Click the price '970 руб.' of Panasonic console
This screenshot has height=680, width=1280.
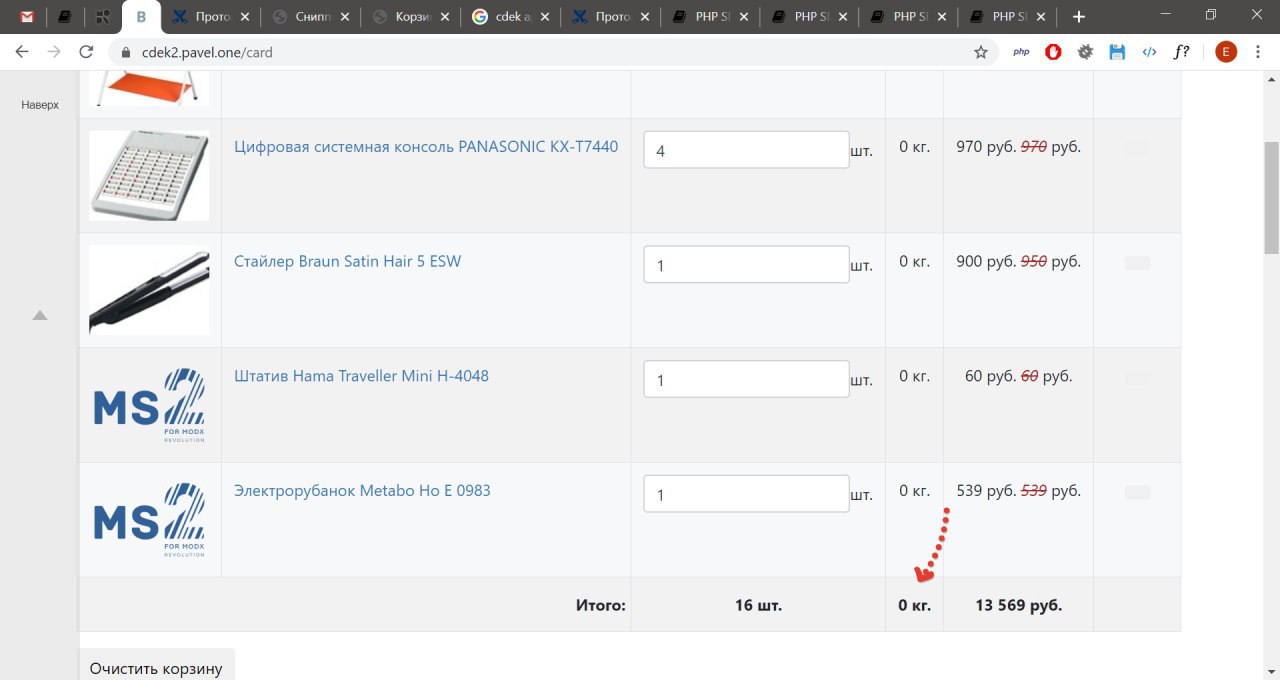point(986,147)
